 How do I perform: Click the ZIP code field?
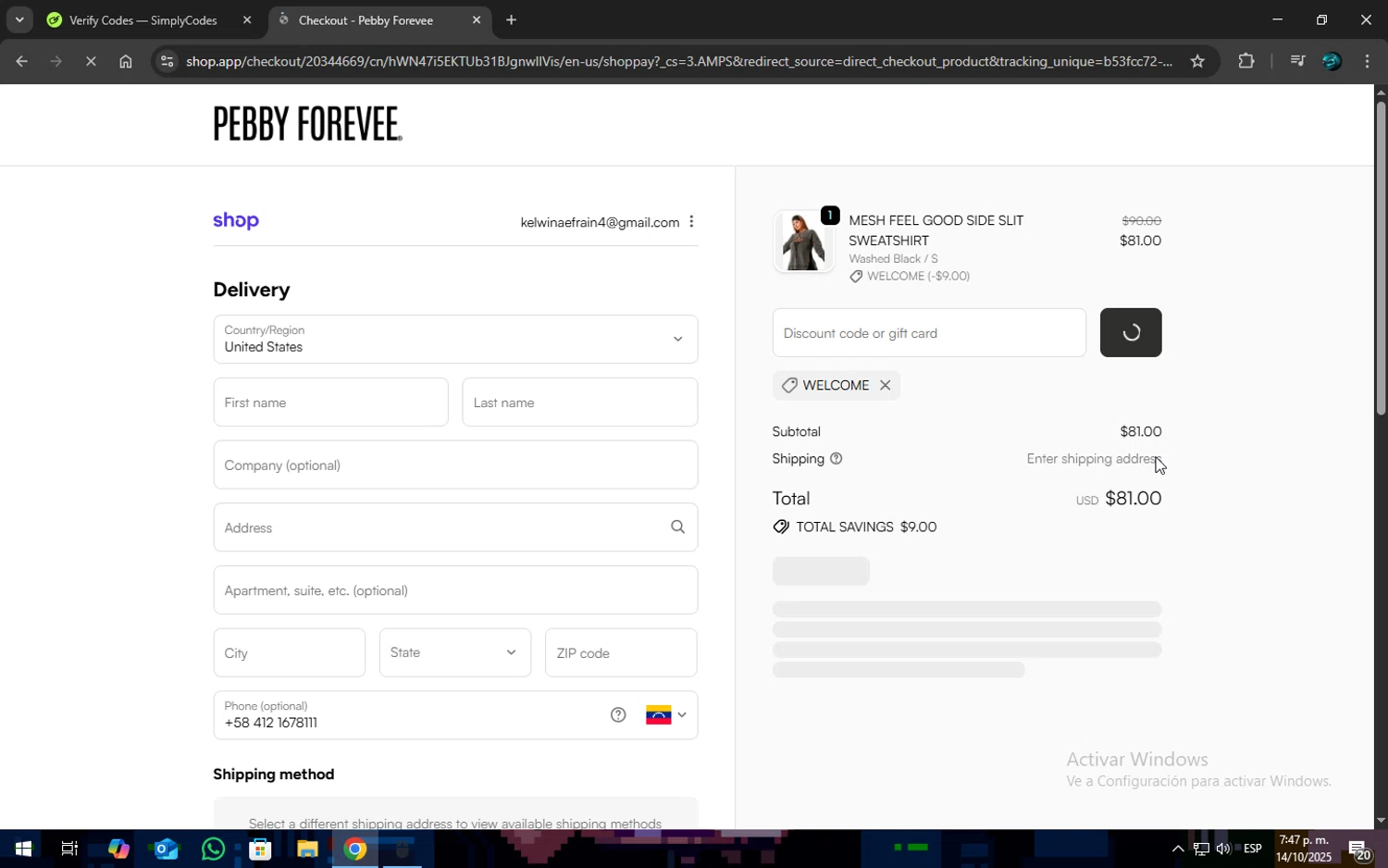pos(621,653)
